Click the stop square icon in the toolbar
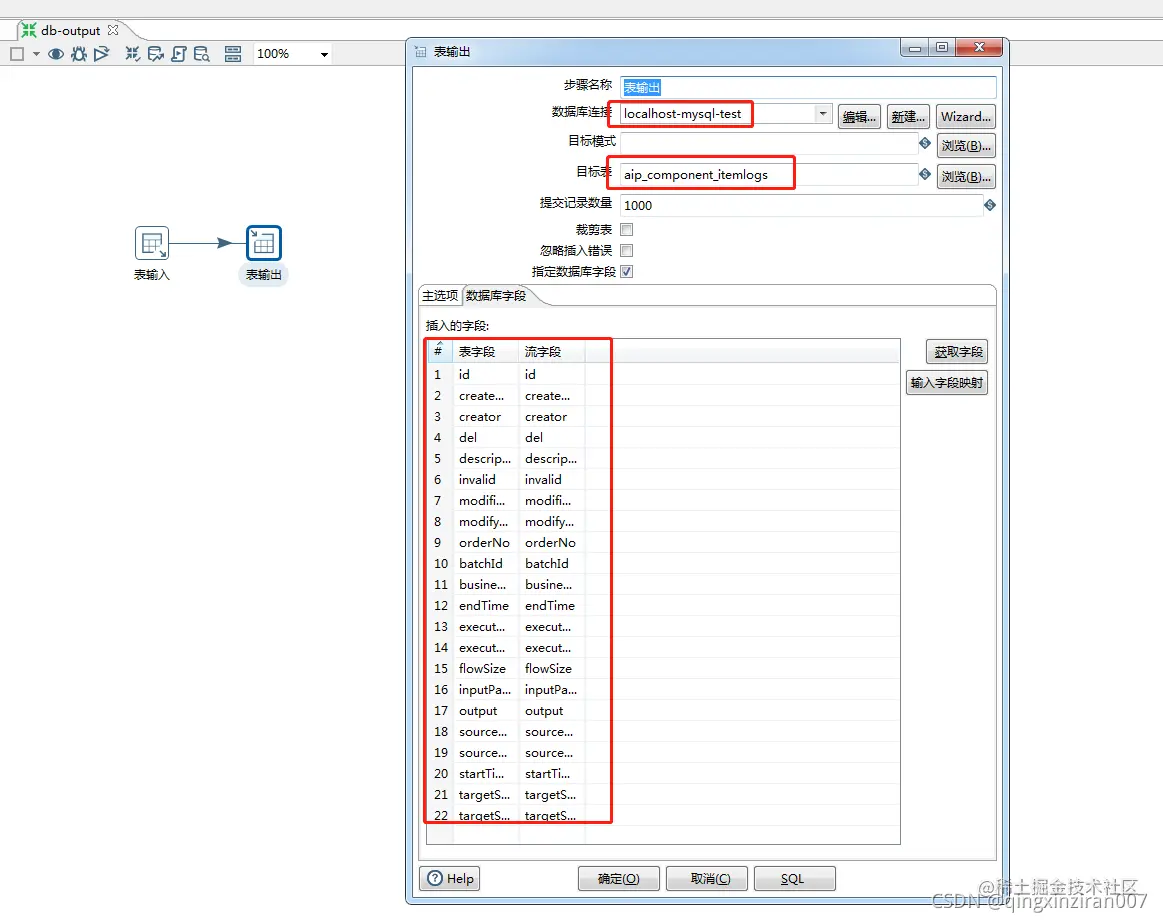The width and height of the screenshot is (1163, 922). pos(17,53)
